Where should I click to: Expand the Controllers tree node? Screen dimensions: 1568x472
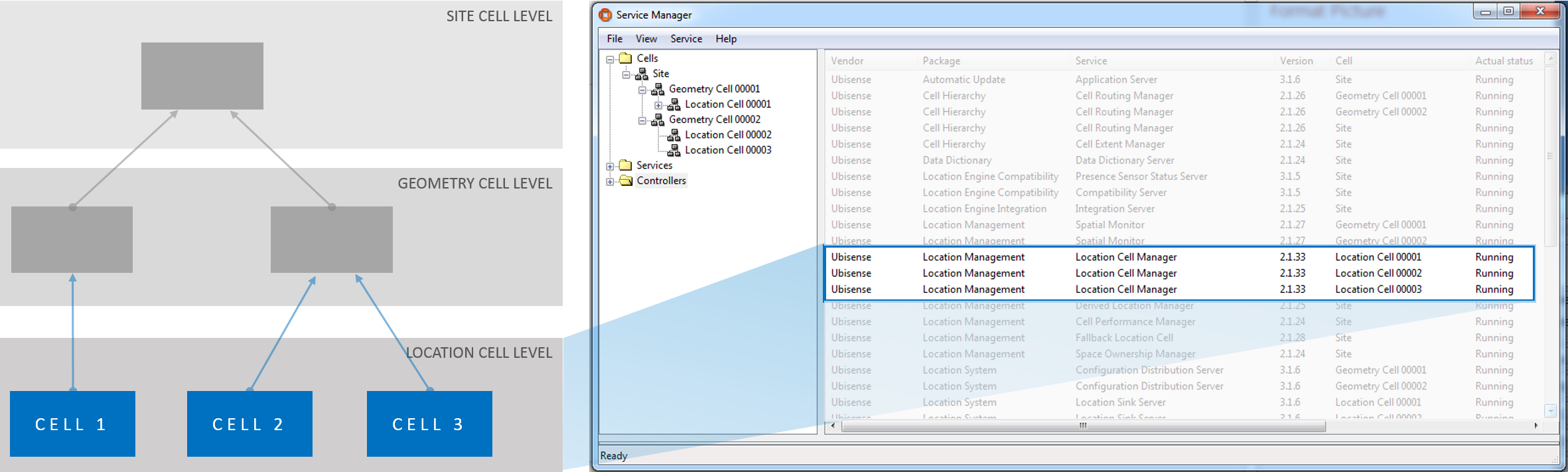coord(610,181)
